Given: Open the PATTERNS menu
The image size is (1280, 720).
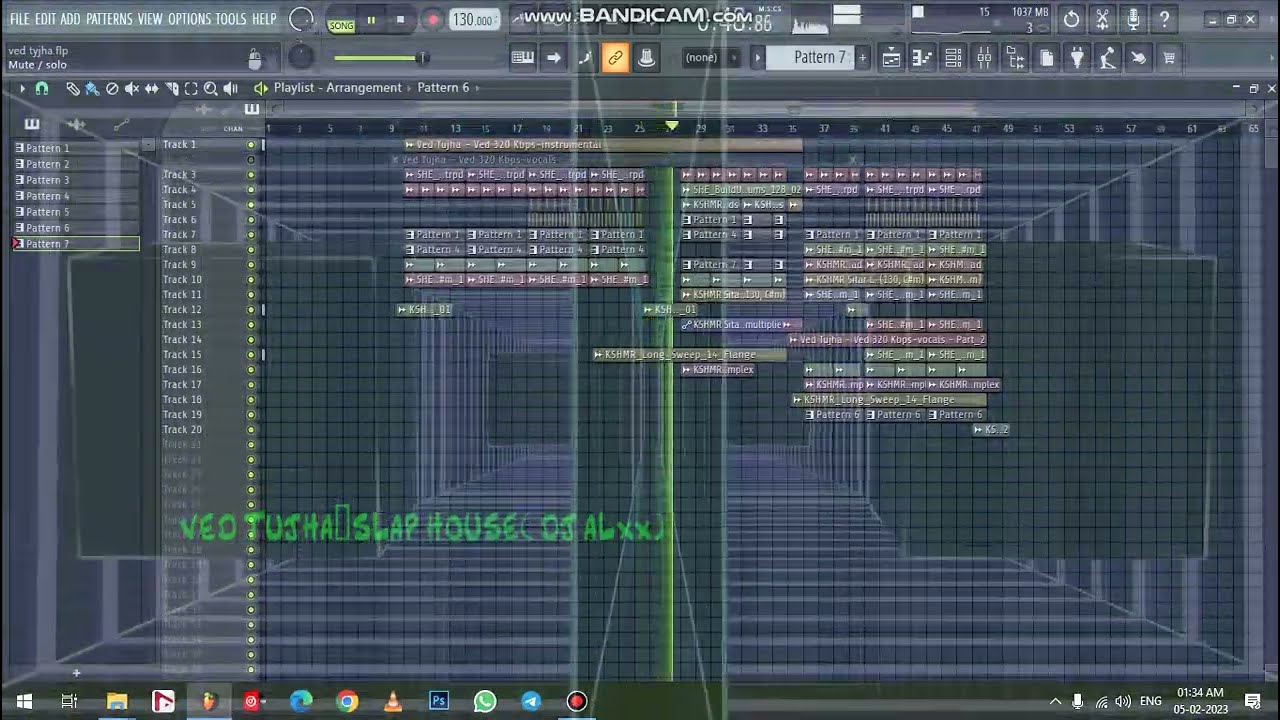Looking at the screenshot, I should (109, 19).
